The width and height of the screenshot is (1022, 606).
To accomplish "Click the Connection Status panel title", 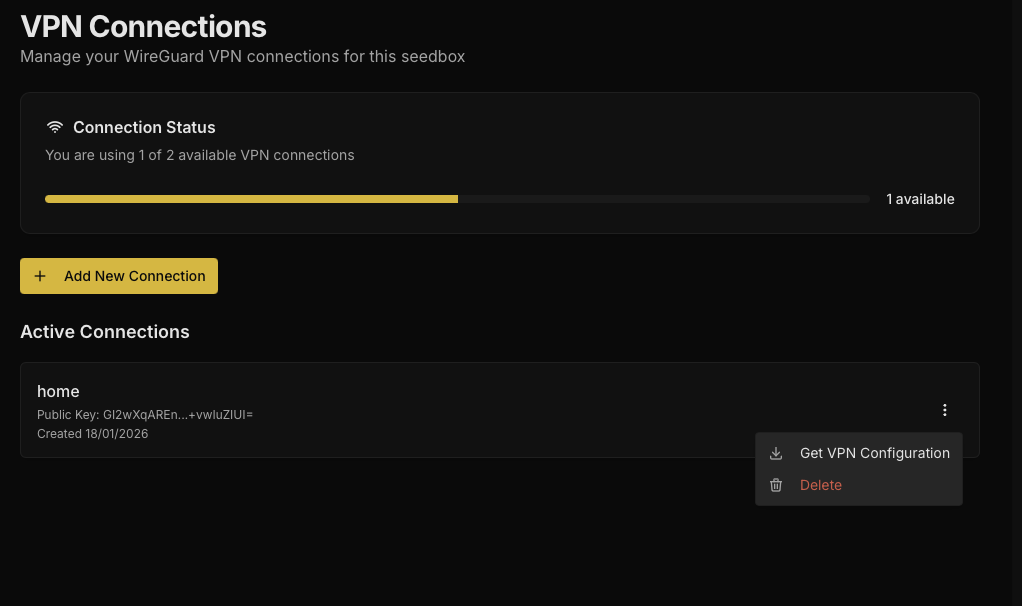I will pyautogui.click(x=144, y=127).
